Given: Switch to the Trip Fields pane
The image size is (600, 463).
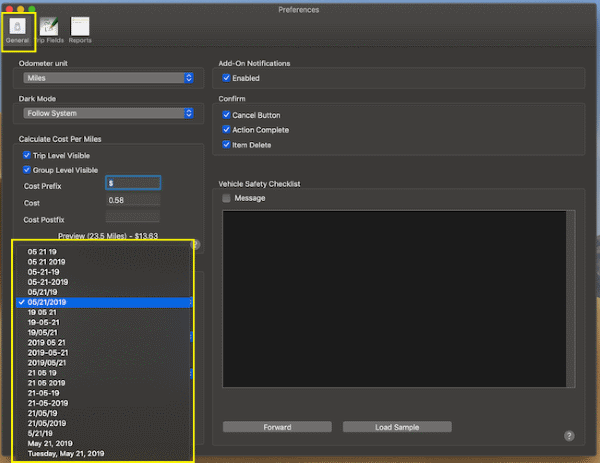Looking at the screenshot, I should click(49, 31).
